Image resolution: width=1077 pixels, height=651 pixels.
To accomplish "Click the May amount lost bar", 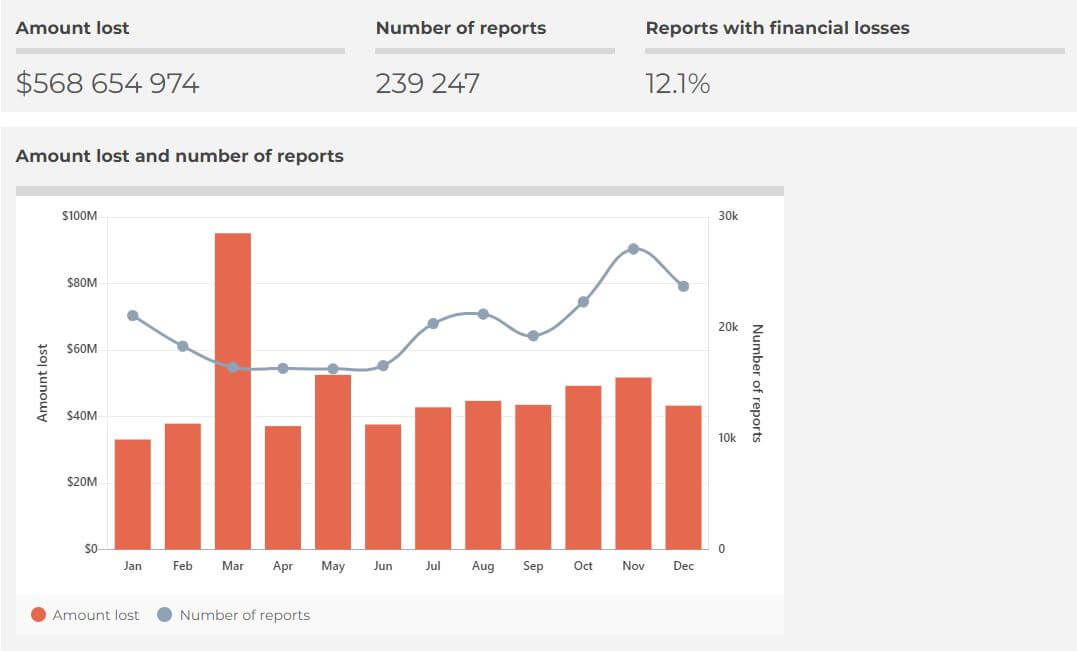I will click(333, 461).
